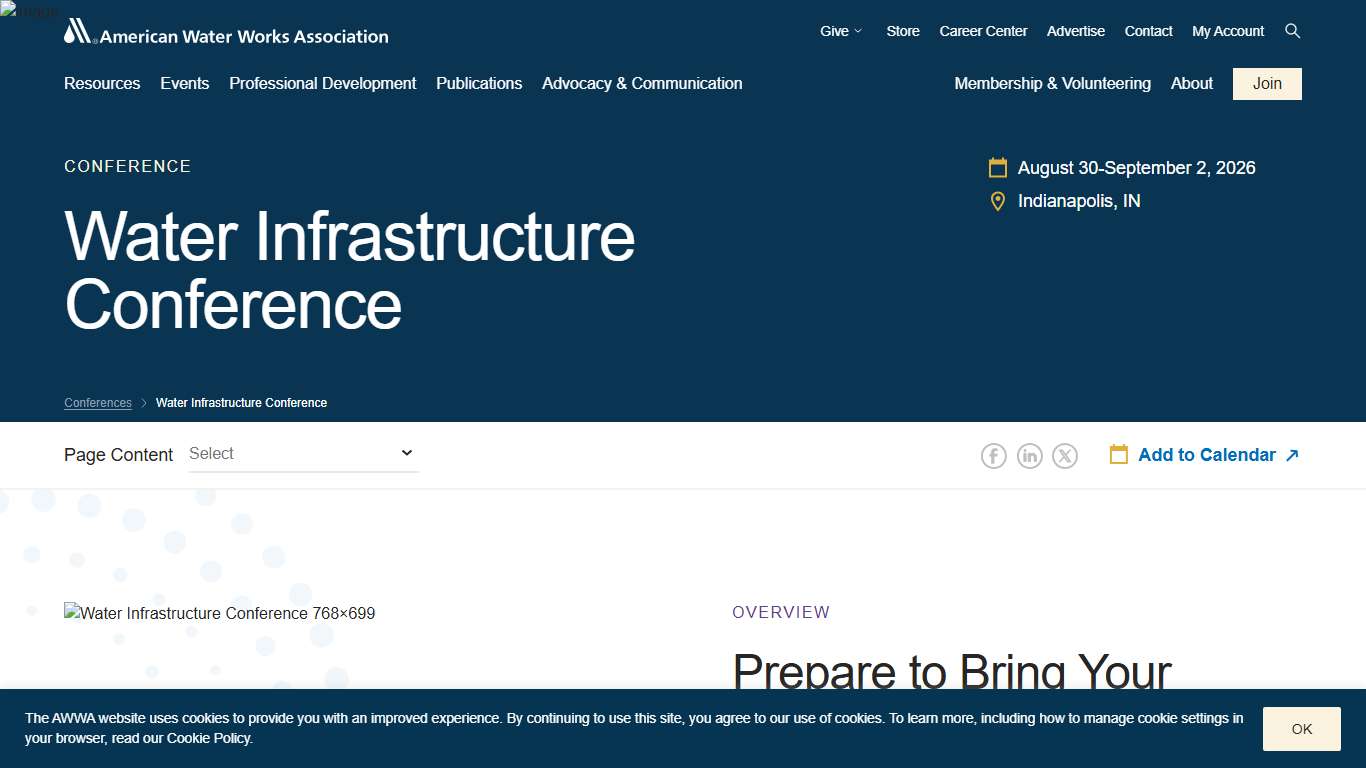Open the Events navigation menu
Image resolution: width=1366 pixels, height=768 pixels.
[x=185, y=84]
